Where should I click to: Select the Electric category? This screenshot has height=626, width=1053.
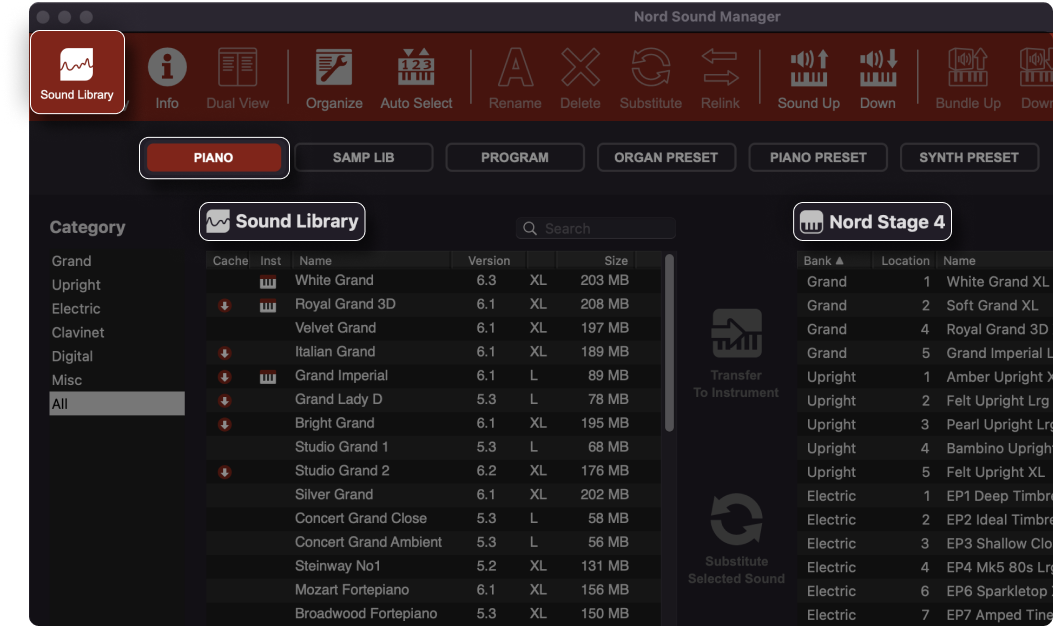coord(76,309)
